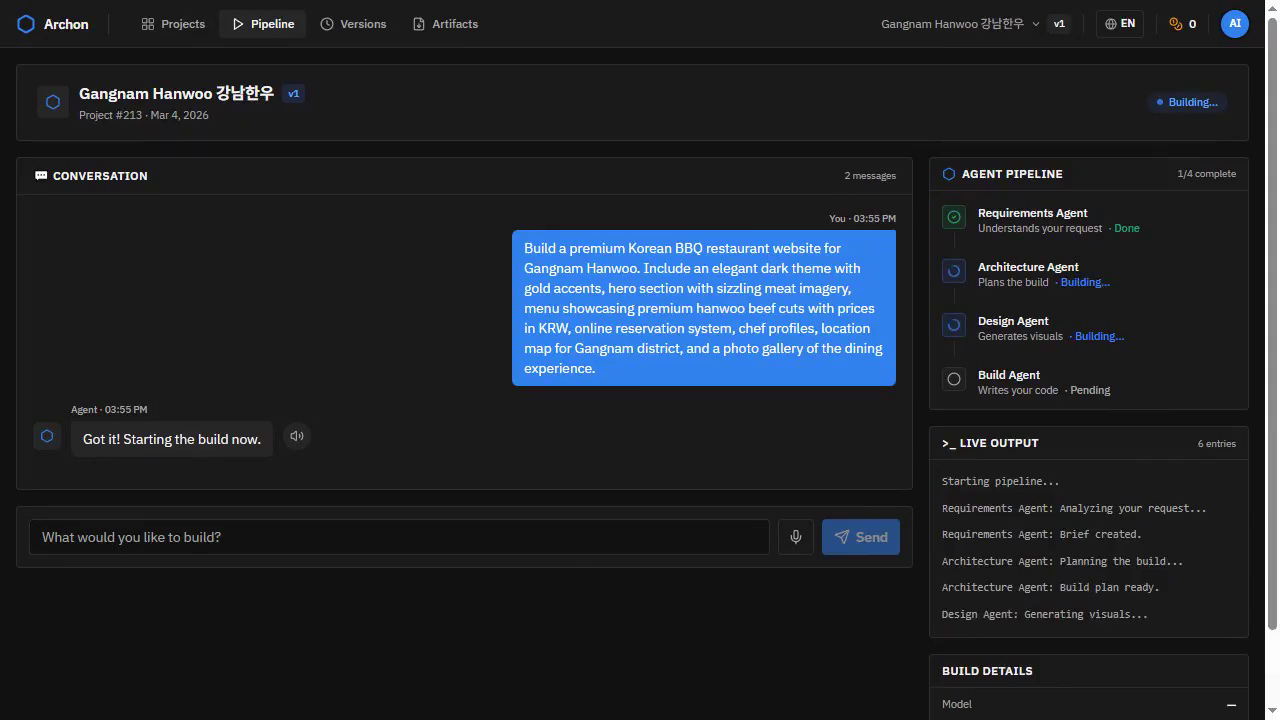Open the Versions tab

coord(353,24)
